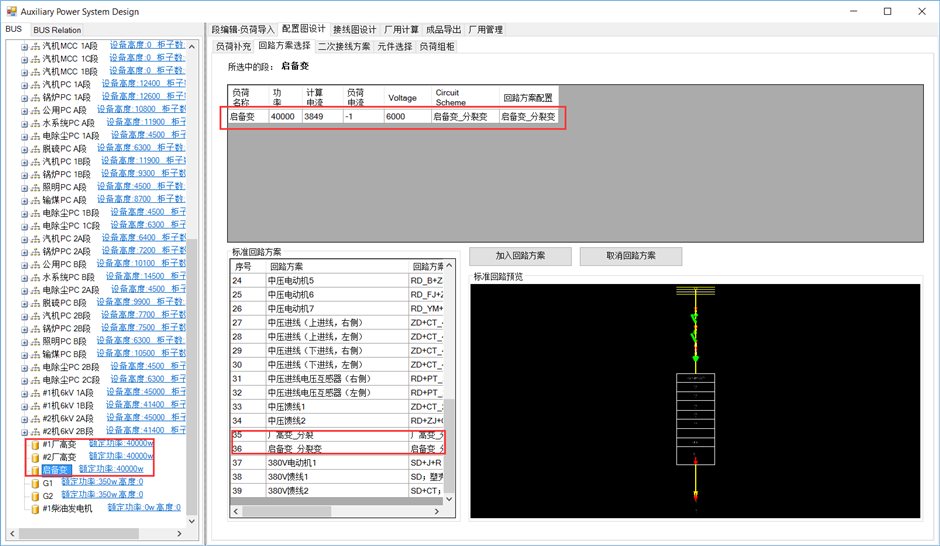Click the bus icon beside 公用PC A段
This screenshot has width=940, height=546.
point(35,110)
